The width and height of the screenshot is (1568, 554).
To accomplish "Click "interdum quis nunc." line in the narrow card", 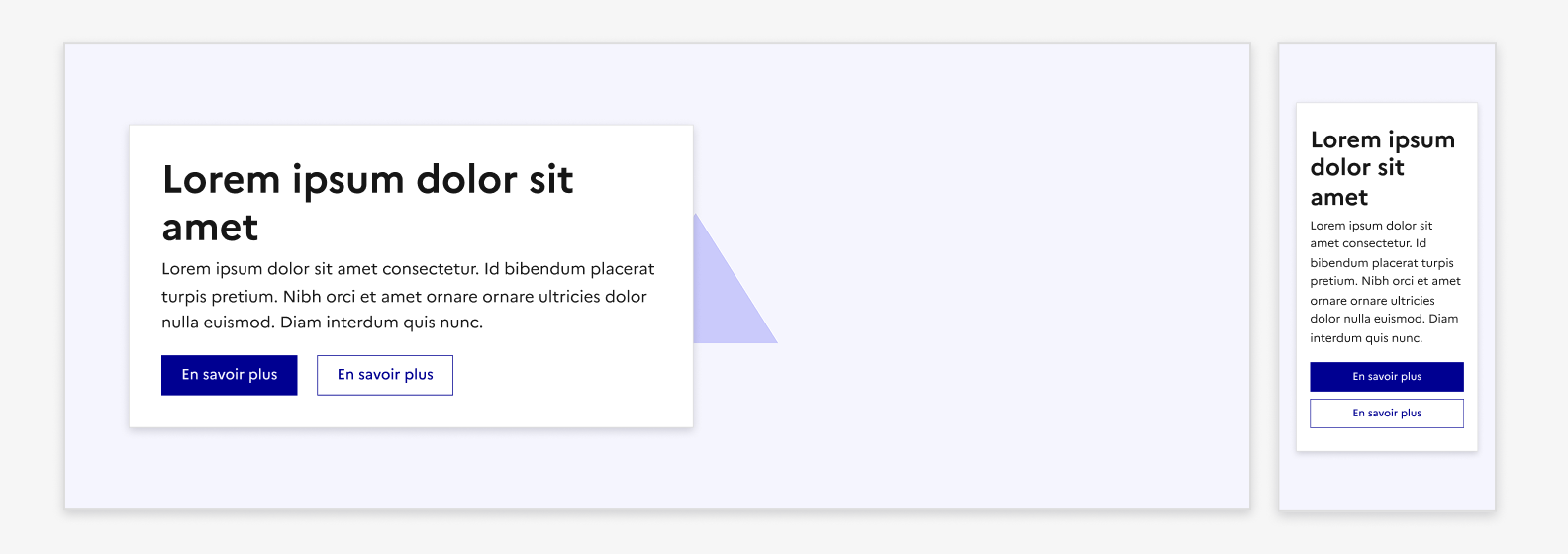I will point(1365,338).
